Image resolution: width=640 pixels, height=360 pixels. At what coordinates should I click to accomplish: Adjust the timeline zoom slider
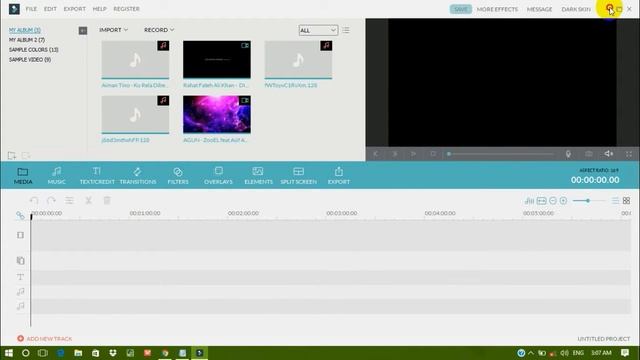pos(588,200)
